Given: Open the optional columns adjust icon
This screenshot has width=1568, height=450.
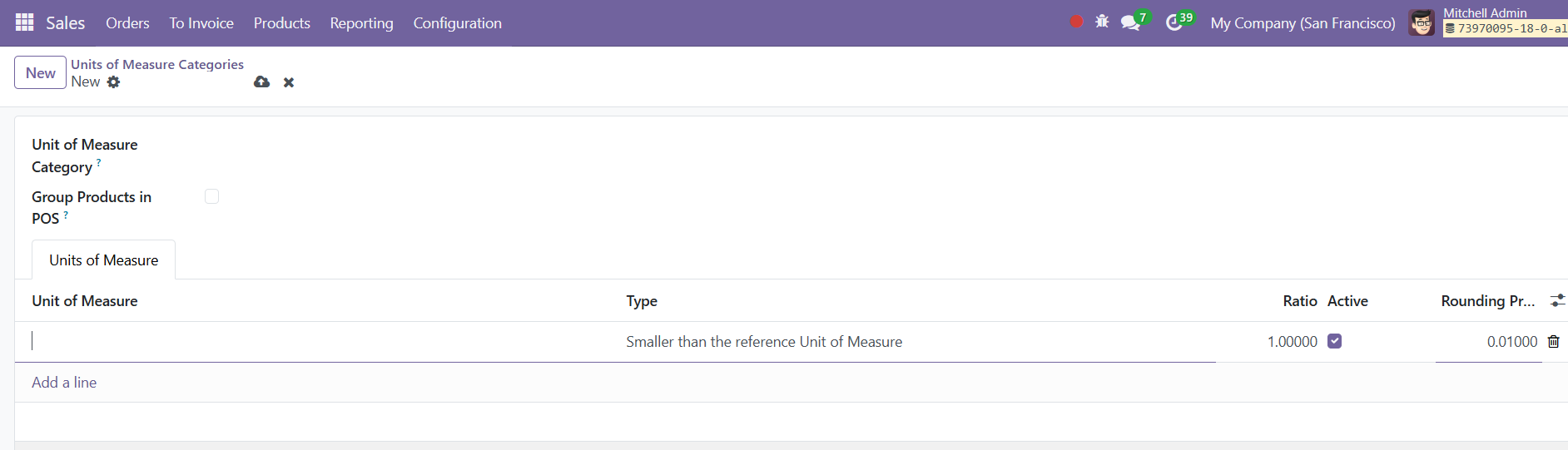Looking at the screenshot, I should point(1558,300).
